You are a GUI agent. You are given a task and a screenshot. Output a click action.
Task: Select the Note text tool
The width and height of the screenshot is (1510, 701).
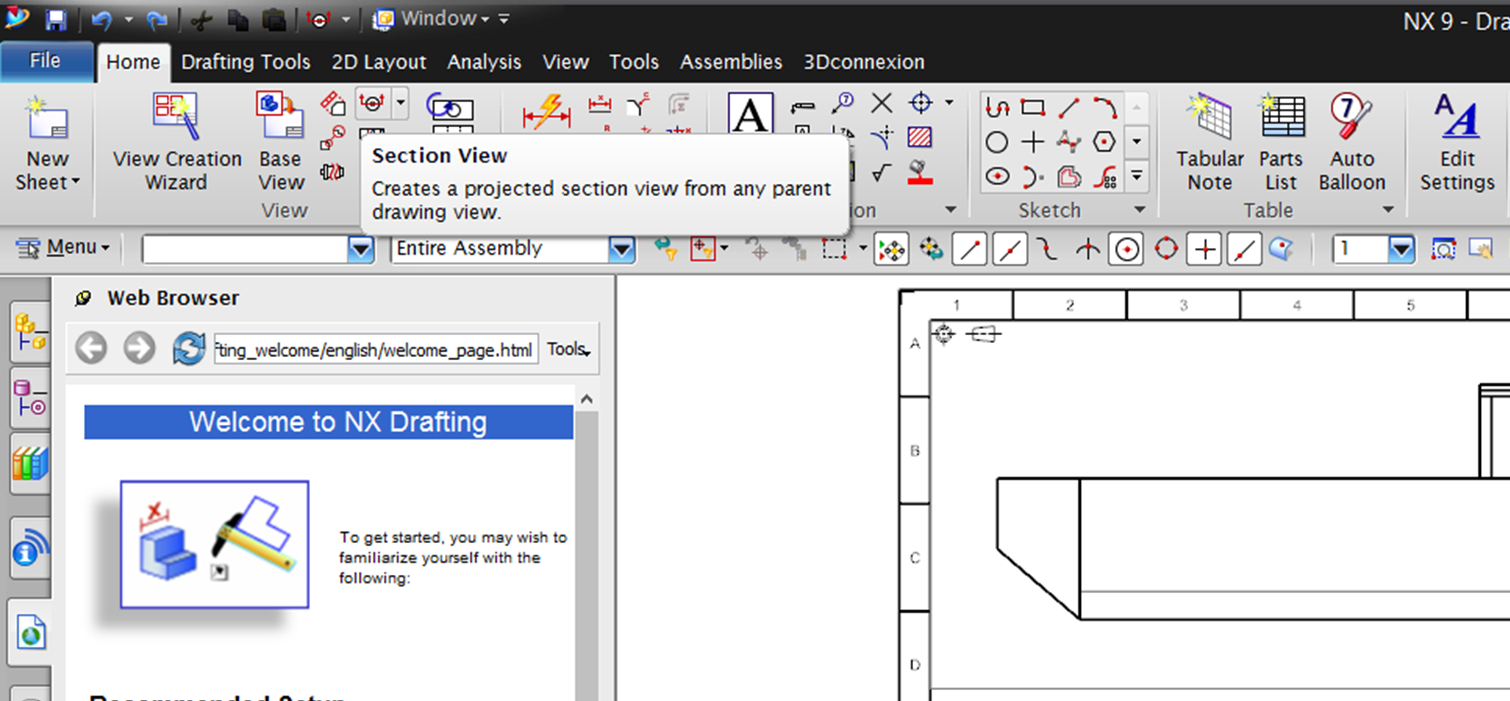tap(750, 114)
